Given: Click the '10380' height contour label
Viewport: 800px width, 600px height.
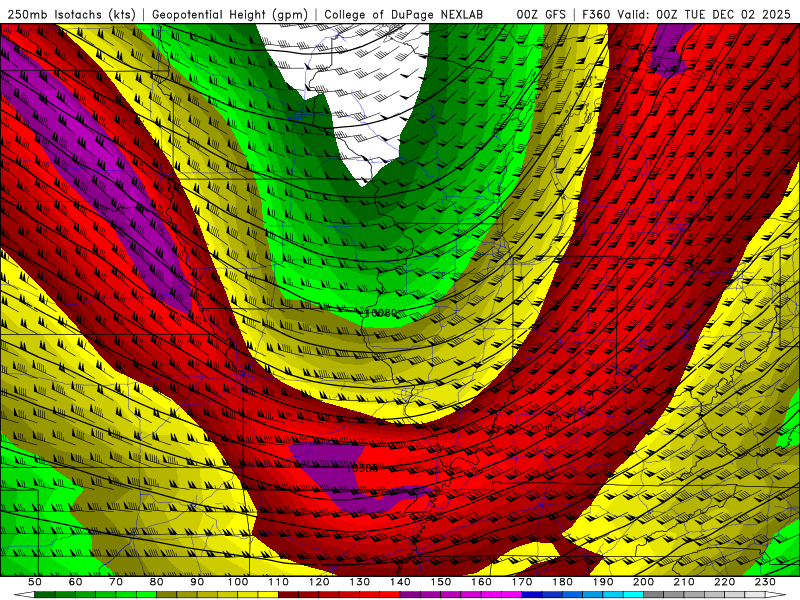Looking at the screenshot, I should point(362,468).
